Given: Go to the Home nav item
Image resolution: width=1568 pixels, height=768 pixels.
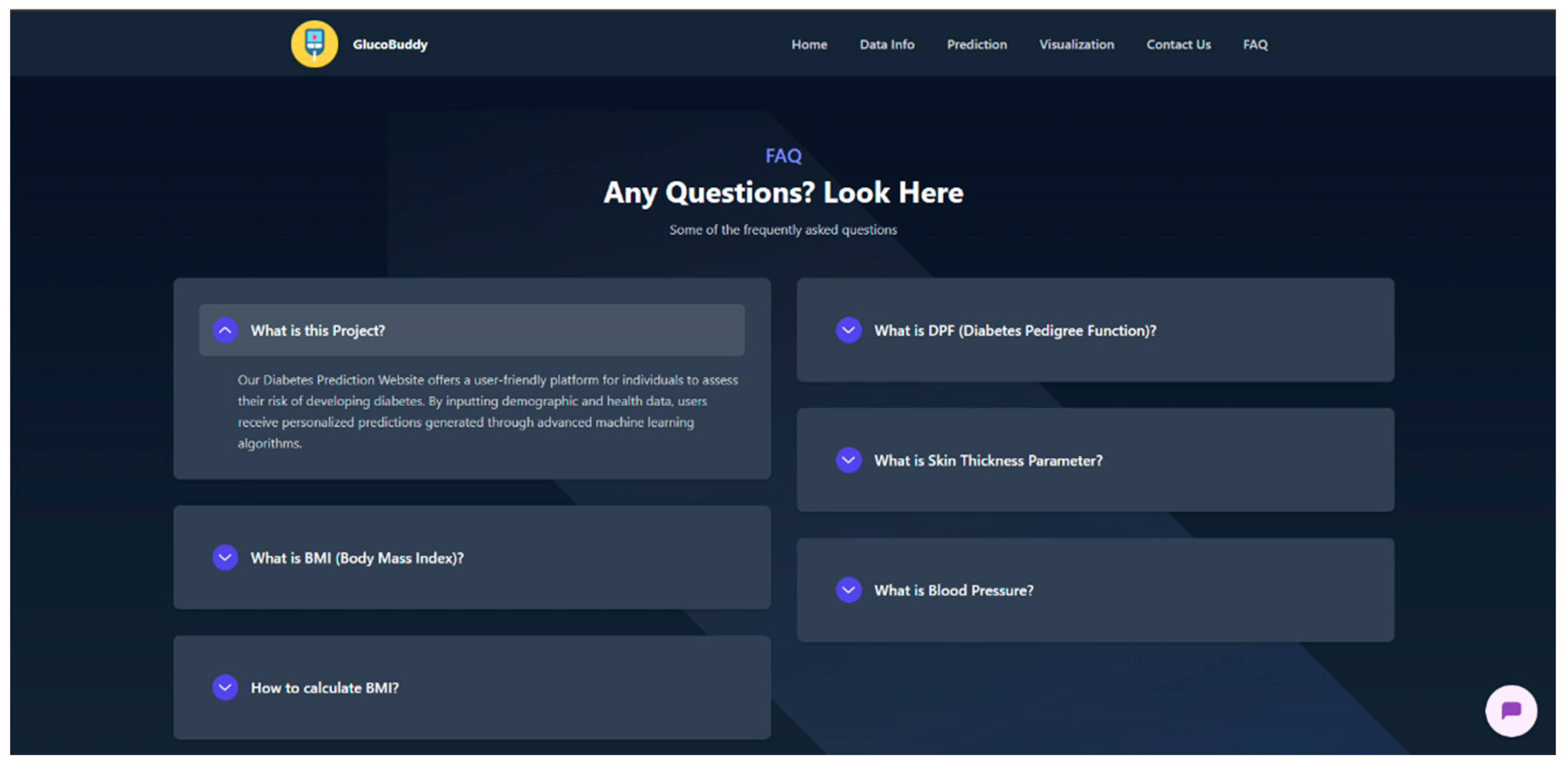Looking at the screenshot, I should 809,44.
